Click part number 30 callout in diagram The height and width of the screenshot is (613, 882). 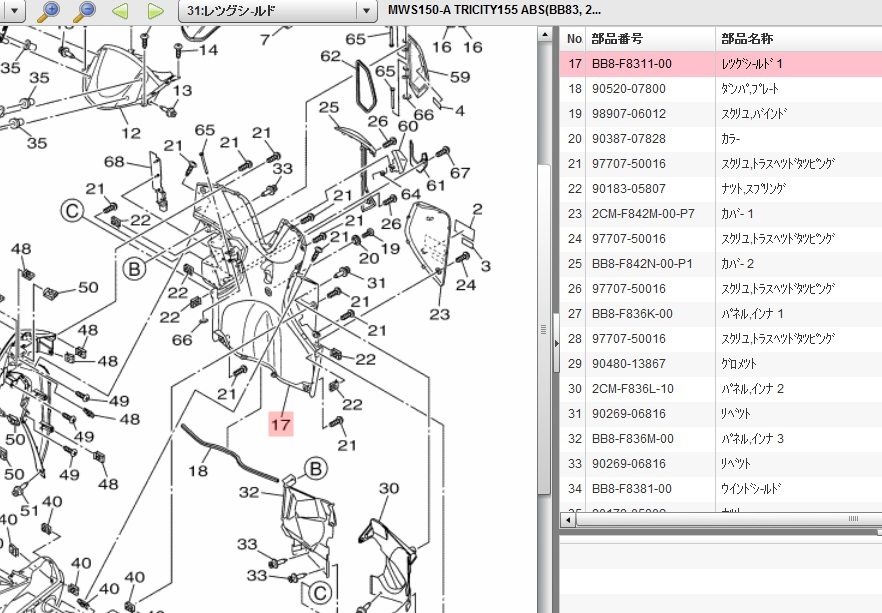[389, 489]
